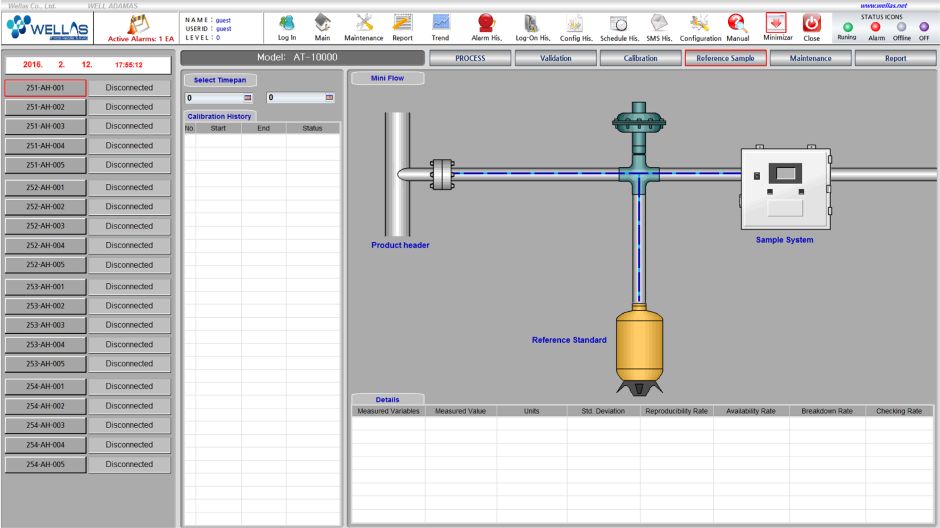Open the Manual help icon
940x528 pixels.
737,23
